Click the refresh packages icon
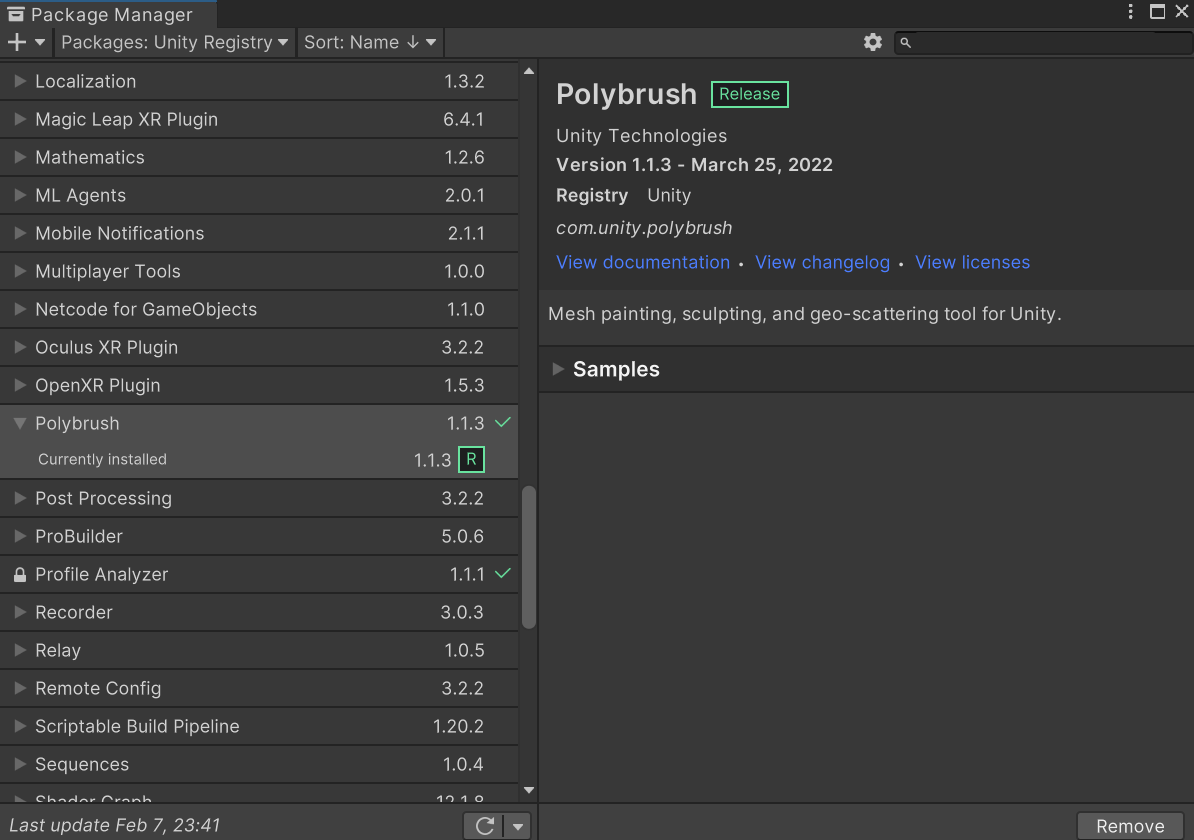Screen dimensions: 1194x840 coord(484,826)
